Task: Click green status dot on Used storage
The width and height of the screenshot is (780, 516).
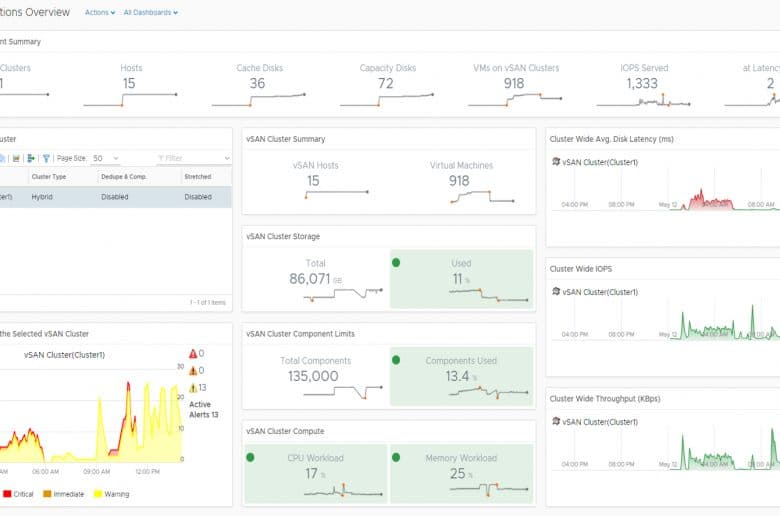Action: (x=396, y=263)
